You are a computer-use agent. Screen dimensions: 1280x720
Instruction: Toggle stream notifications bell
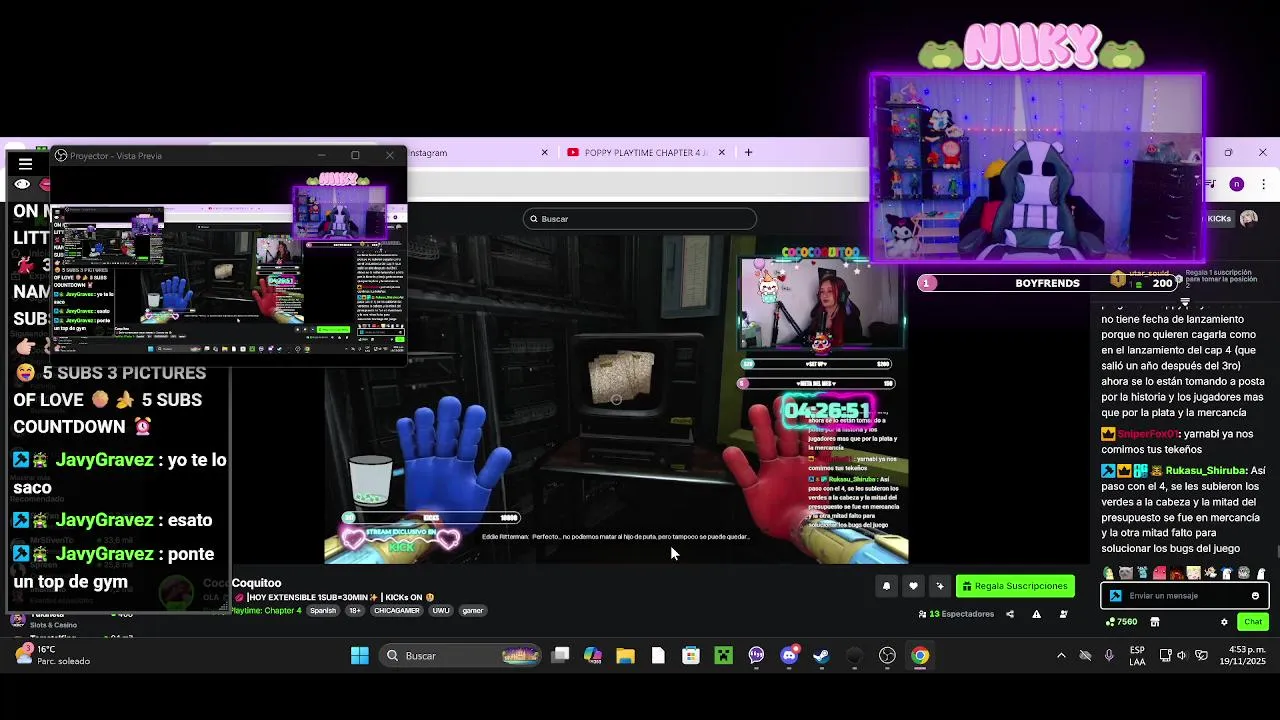click(886, 586)
